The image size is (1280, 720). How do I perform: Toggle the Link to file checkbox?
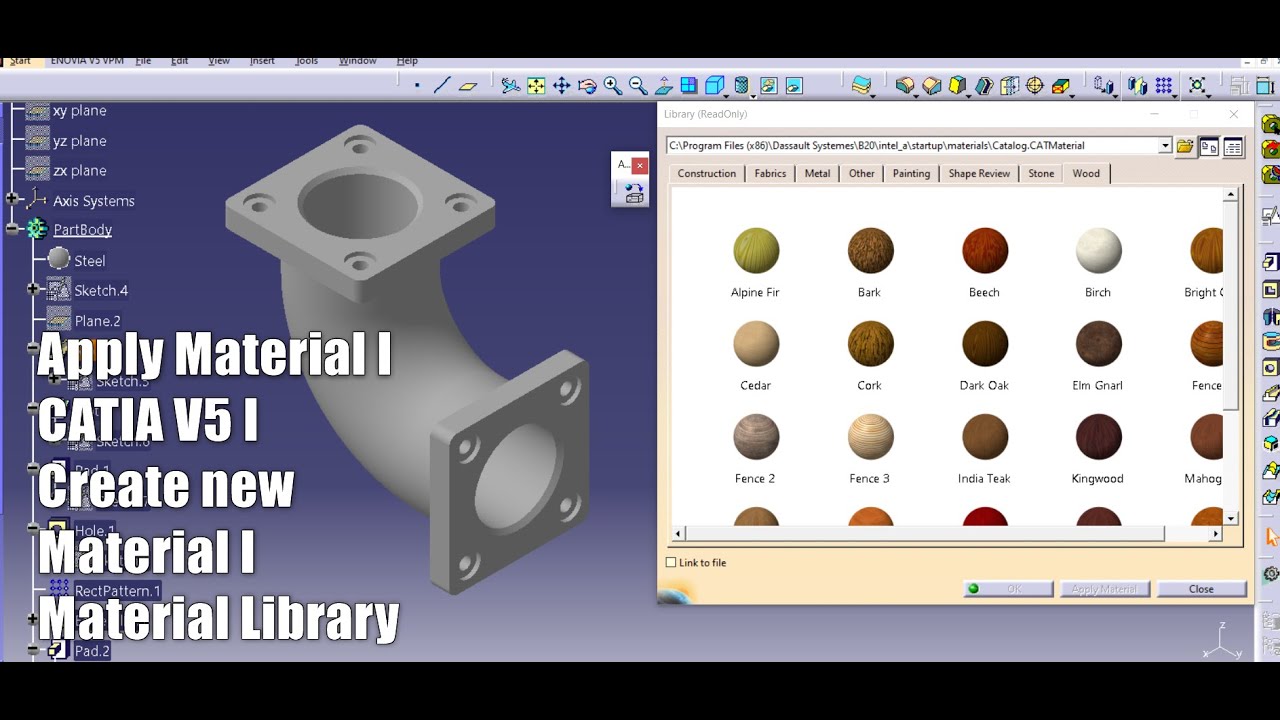[x=671, y=562]
